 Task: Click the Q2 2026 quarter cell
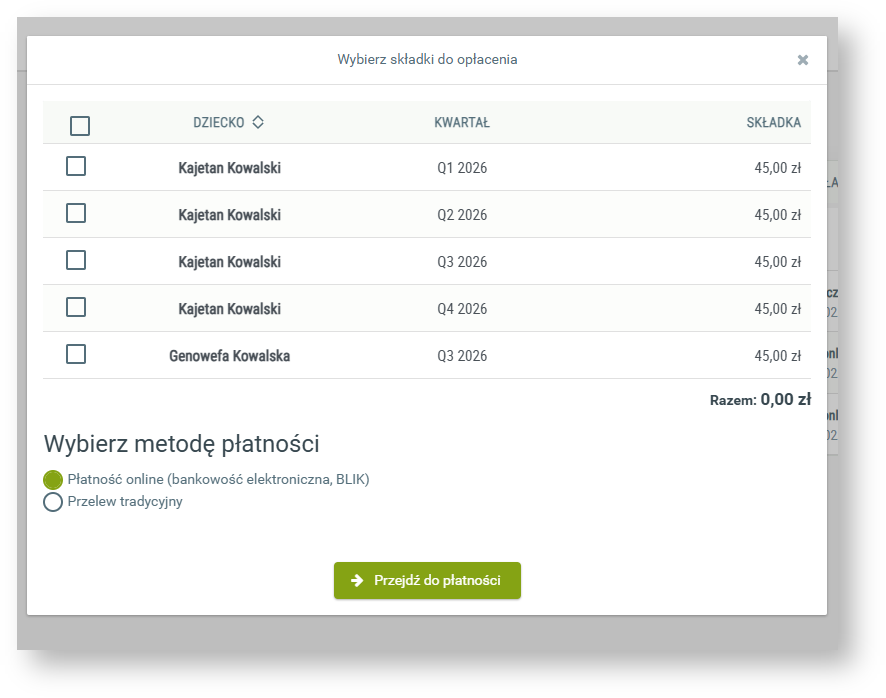(462, 215)
